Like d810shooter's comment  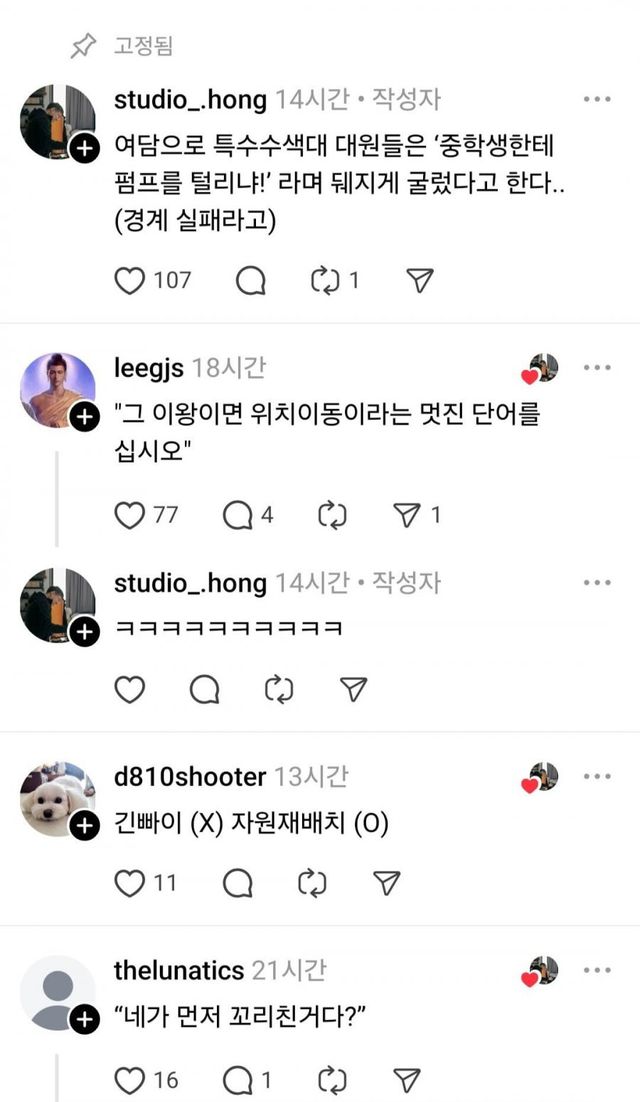[130, 882]
